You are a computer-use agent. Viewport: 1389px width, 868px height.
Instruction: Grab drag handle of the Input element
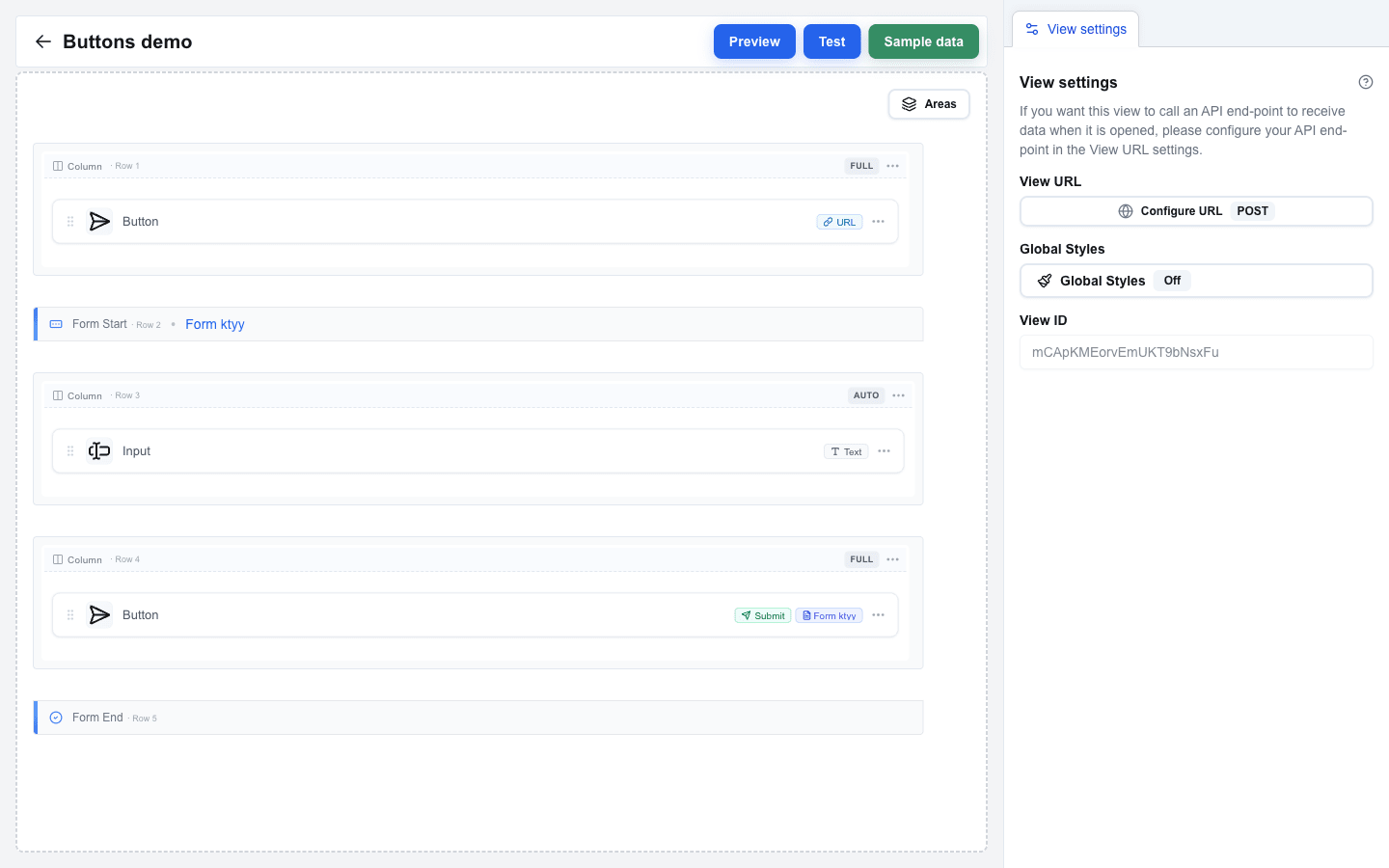click(70, 451)
